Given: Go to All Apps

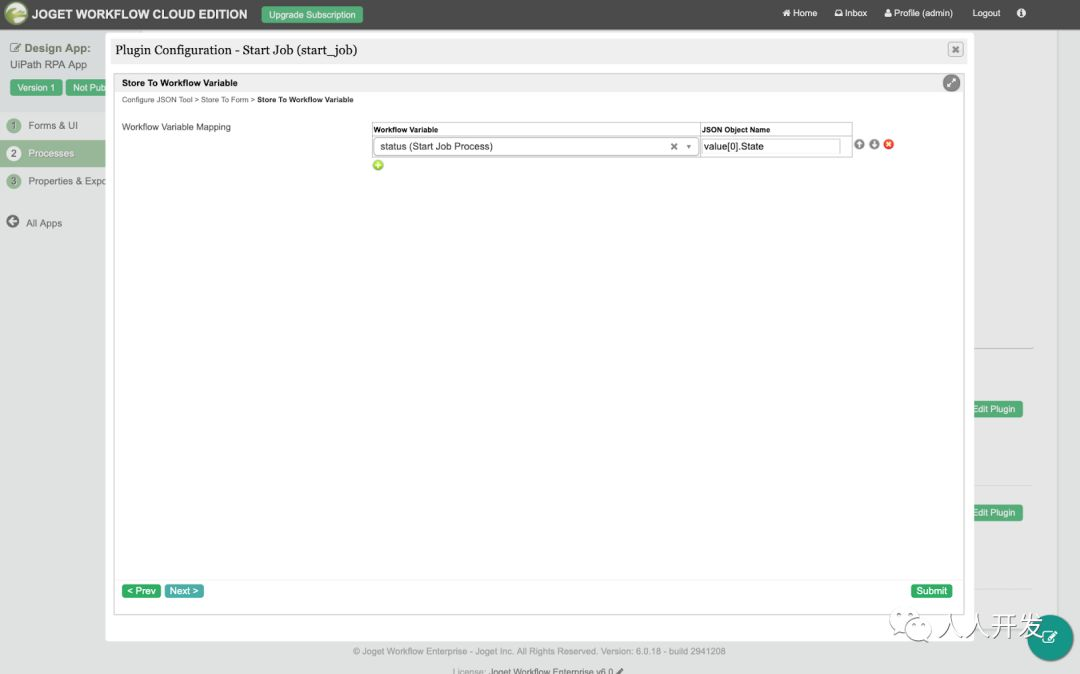Looking at the screenshot, I should 44,223.
